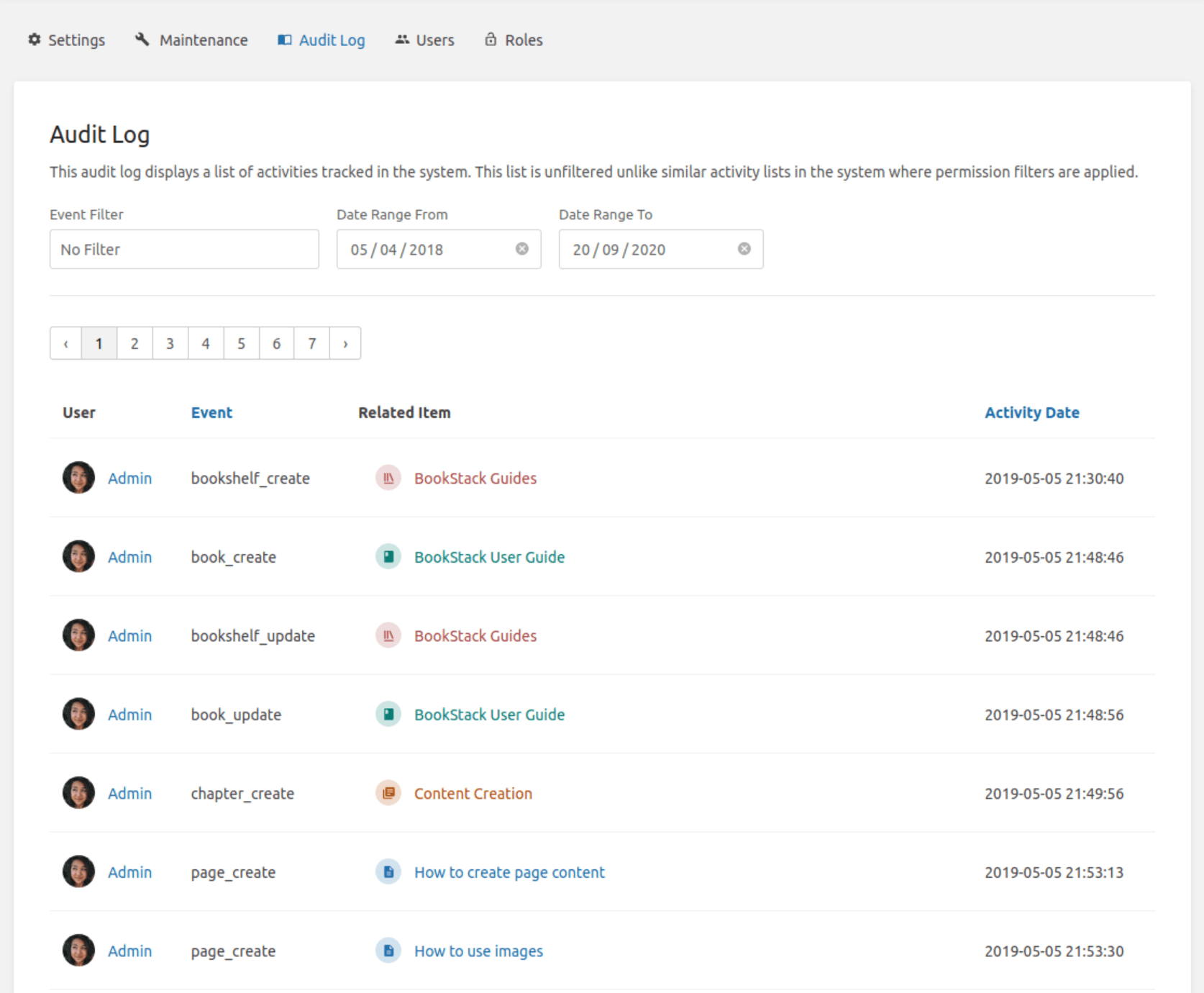Go to the Roles tab
This screenshot has height=993, width=1204.
click(514, 40)
